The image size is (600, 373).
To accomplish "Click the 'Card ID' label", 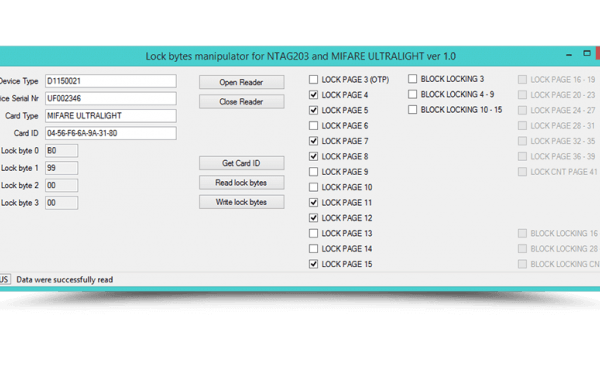I will coord(26,133).
